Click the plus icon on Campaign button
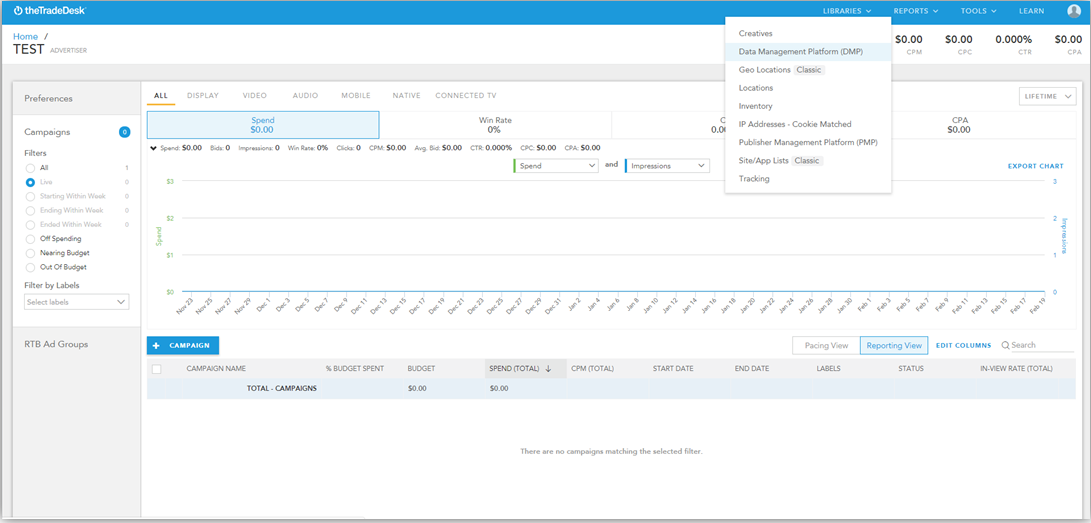This screenshot has width=1091, height=523. (156, 346)
